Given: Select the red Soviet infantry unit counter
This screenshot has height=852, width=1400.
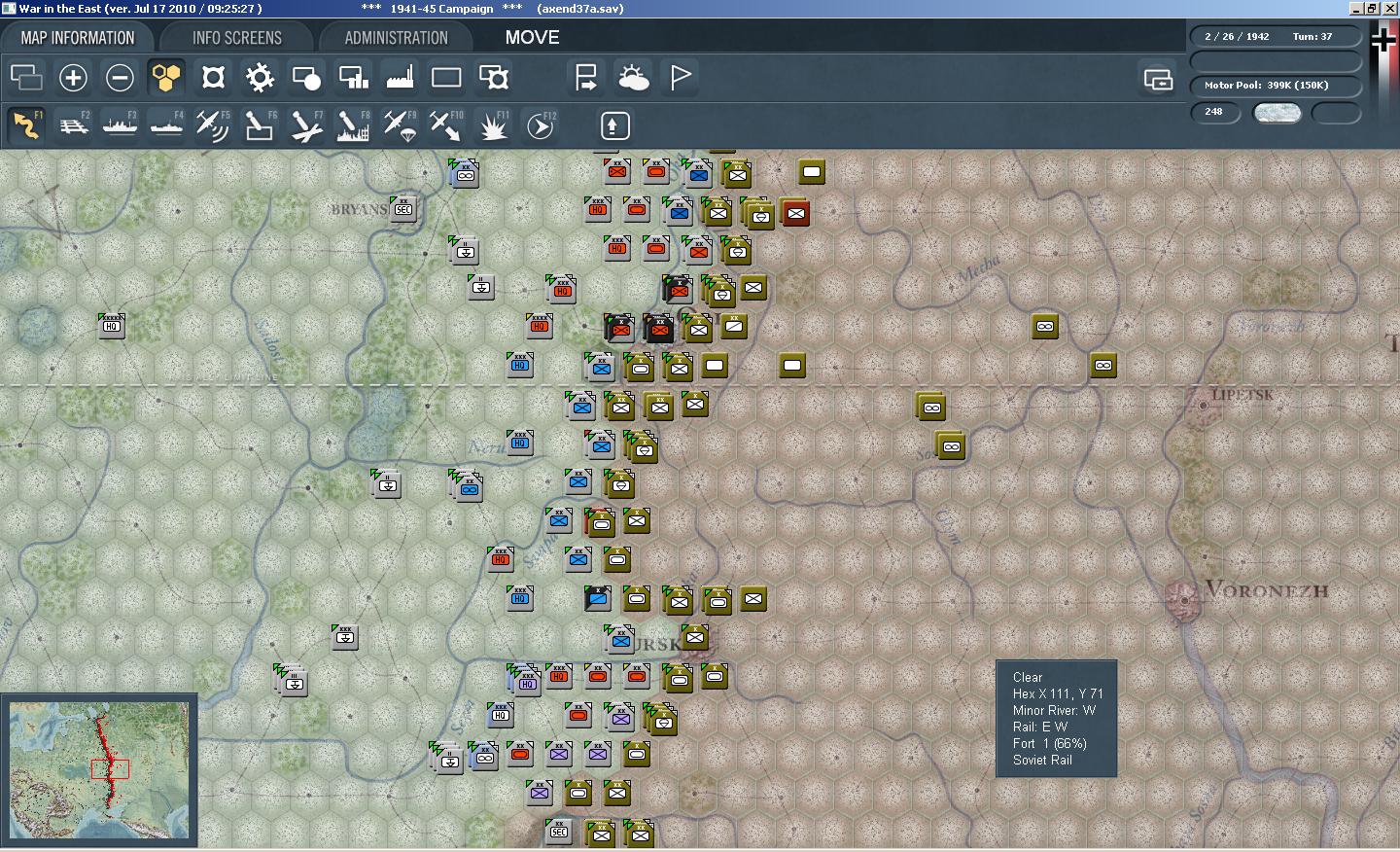Looking at the screenshot, I should point(795,213).
